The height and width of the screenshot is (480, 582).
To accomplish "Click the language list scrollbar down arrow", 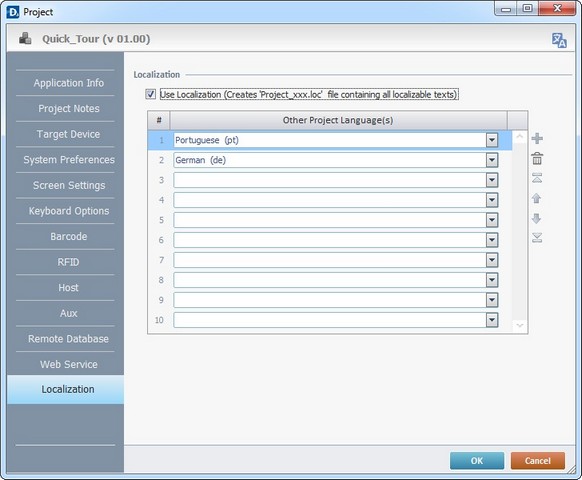I will 520,325.
